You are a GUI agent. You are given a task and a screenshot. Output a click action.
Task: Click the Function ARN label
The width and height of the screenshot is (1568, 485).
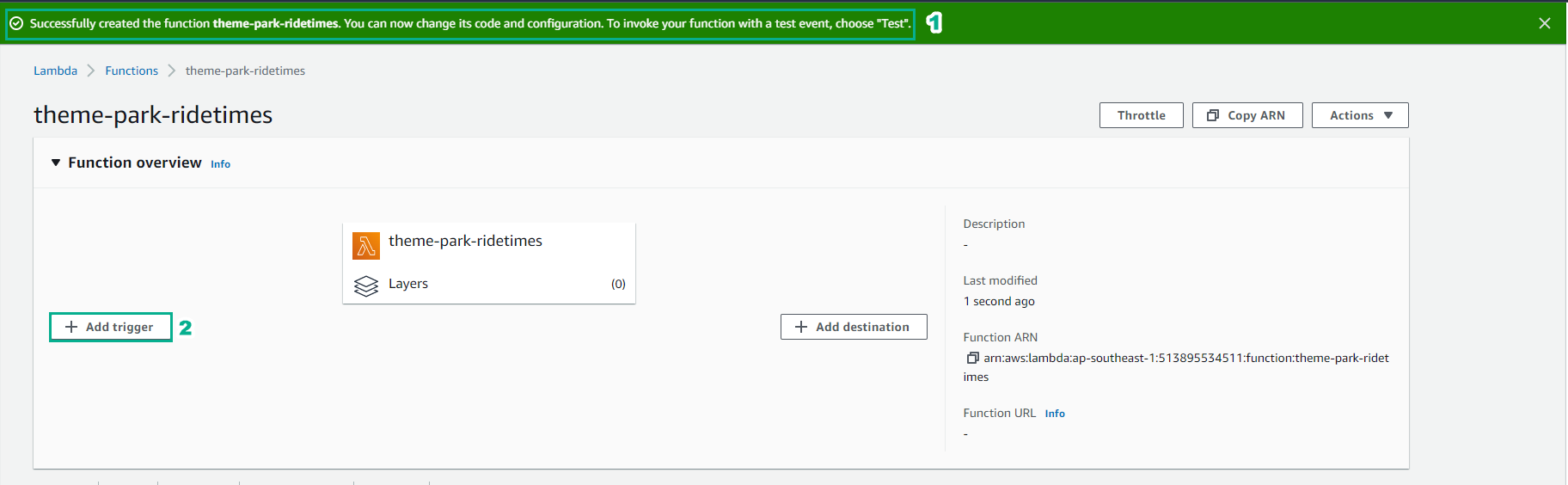(1001, 337)
